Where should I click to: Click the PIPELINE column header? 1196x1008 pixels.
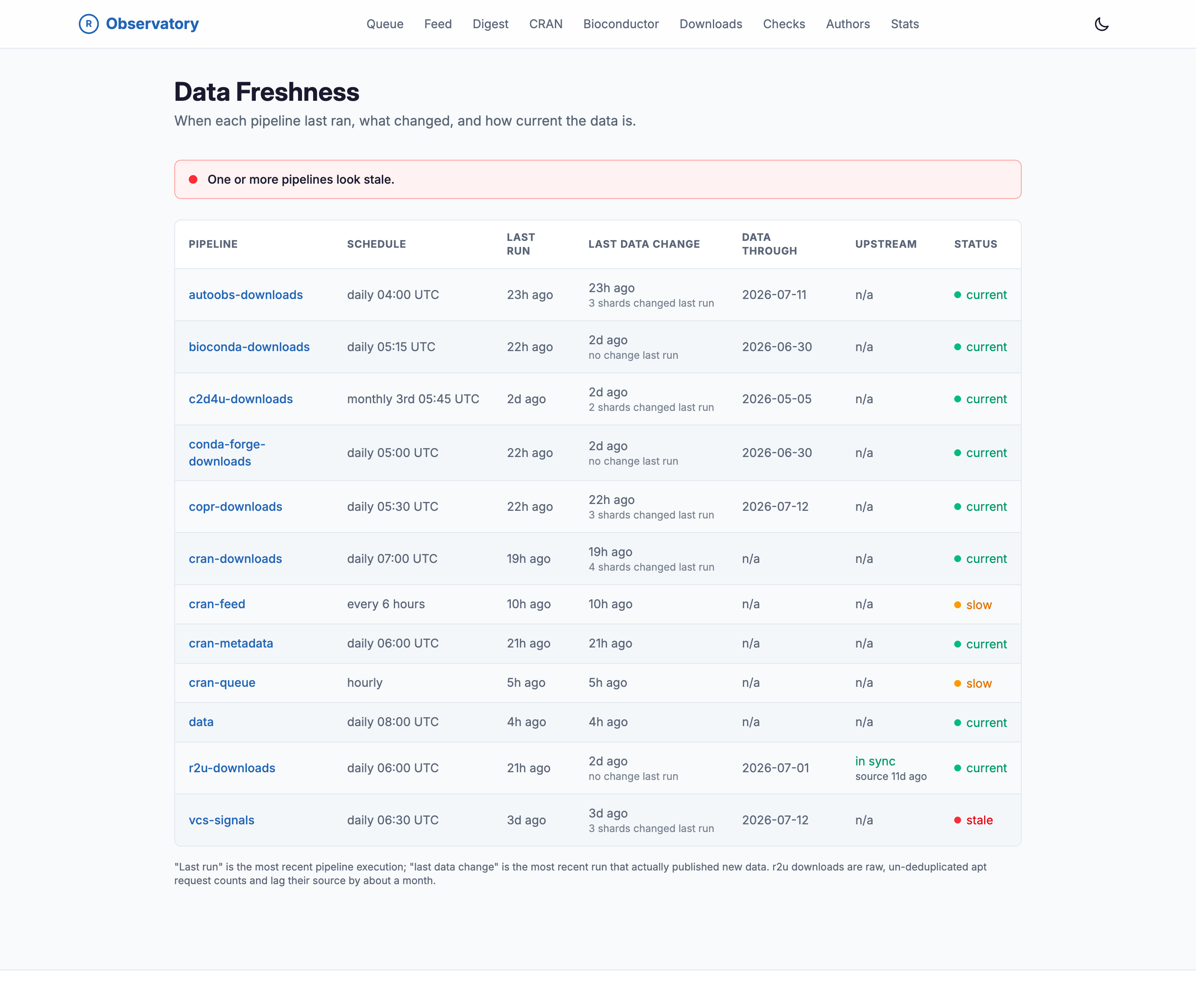[x=213, y=244]
